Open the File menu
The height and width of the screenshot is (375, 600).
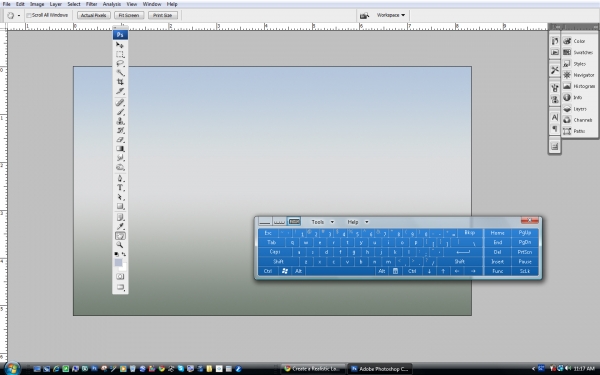tap(7, 4)
